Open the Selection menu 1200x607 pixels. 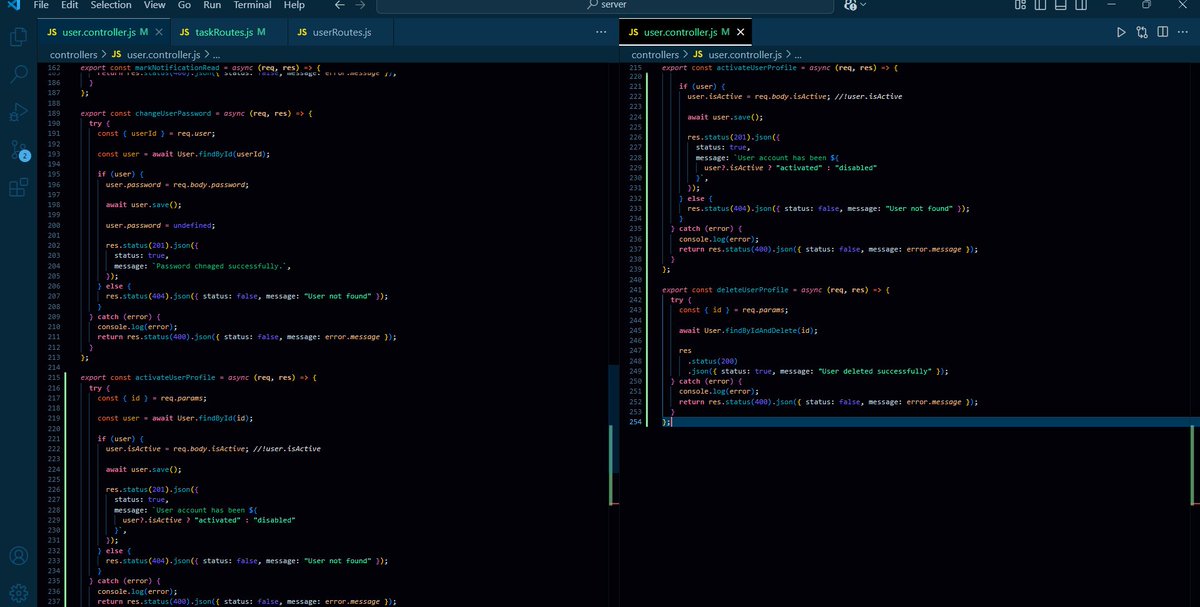coord(111,5)
